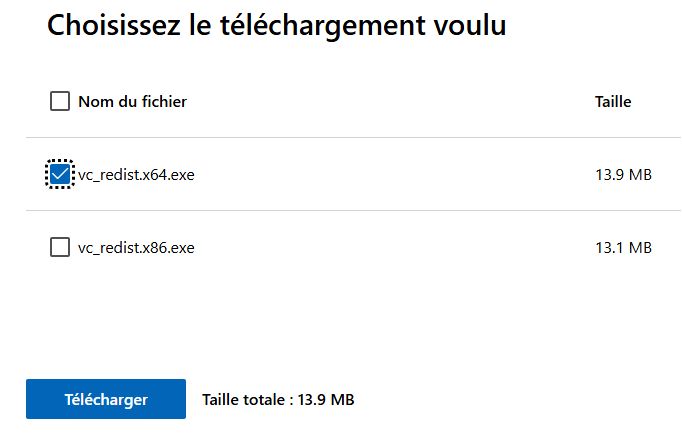Click the vc_redist.x86.exe file name
682x438 pixels.
136,248
